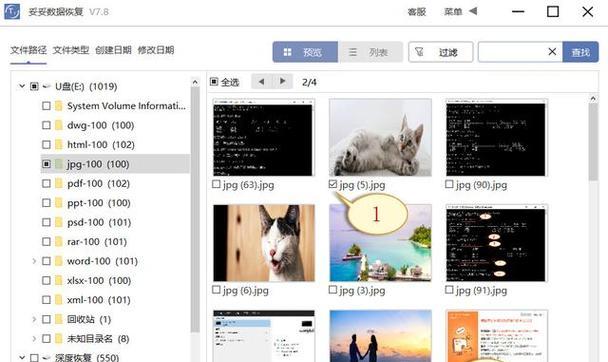Image resolution: width=608 pixels, height=362 pixels.
Task: Click the ppt-100 folder icon
Action: (59, 203)
